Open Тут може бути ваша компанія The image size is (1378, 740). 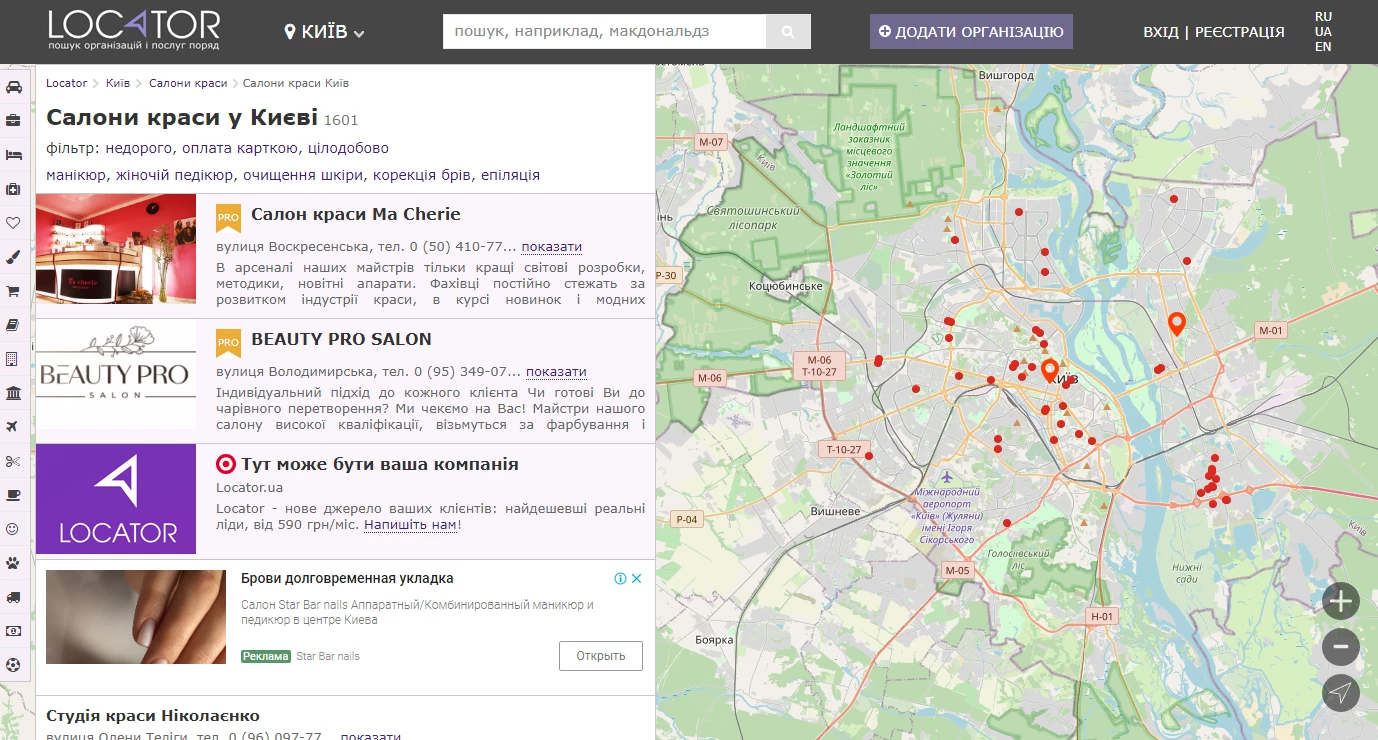click(380, 464)
